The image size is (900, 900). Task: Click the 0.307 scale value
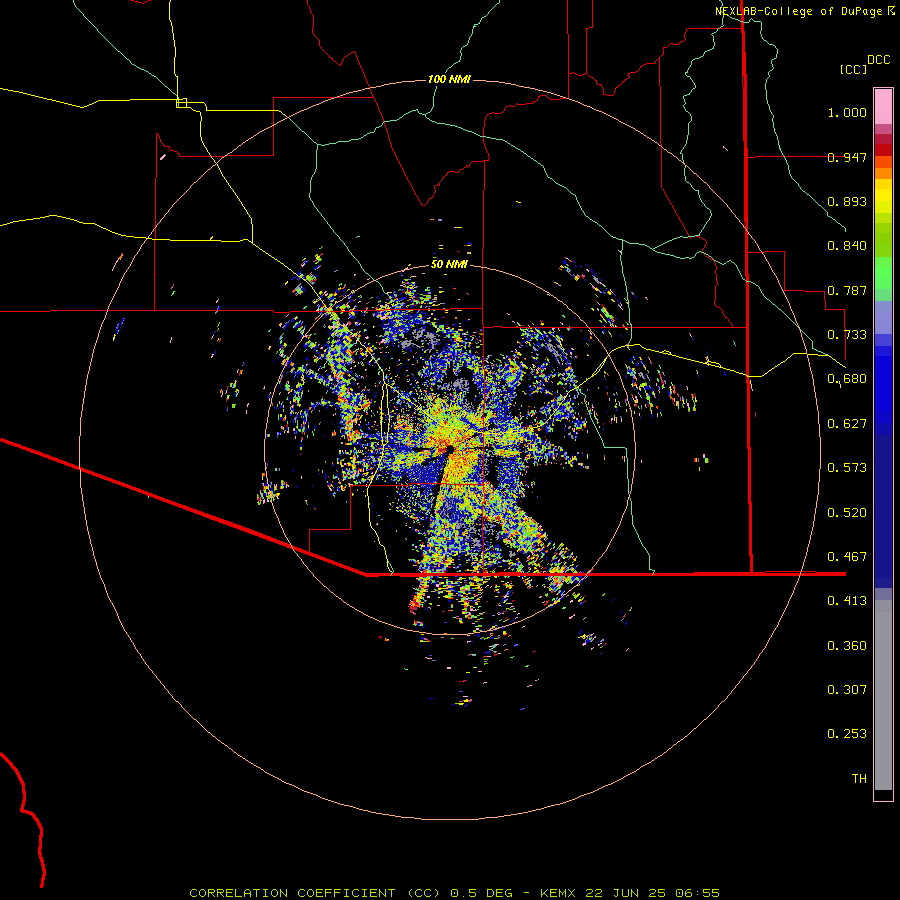pyautogui.click(x=847, y=690)
